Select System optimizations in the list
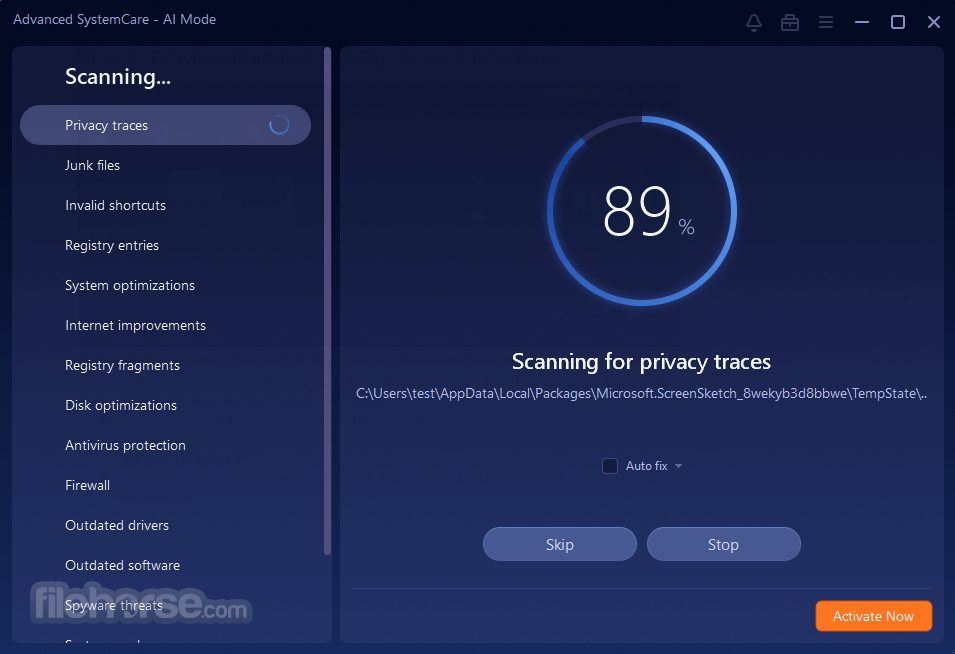This screenshot has width=955, height=654. [130, 286]
